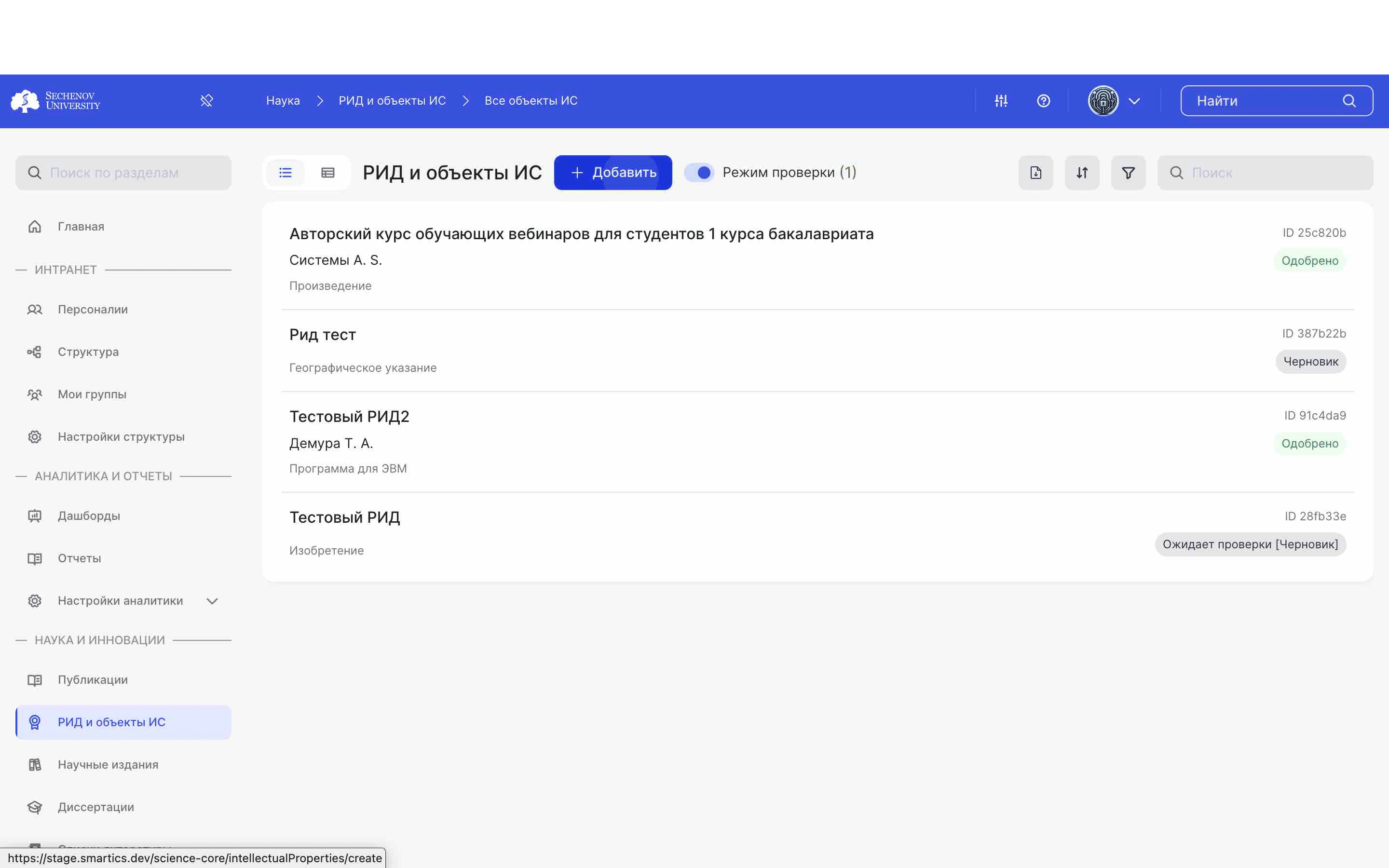The width and height of the screenshot is (1389, 868).
Task: Click the search magnifier in Найти field
Action: tap(1349, 101)
